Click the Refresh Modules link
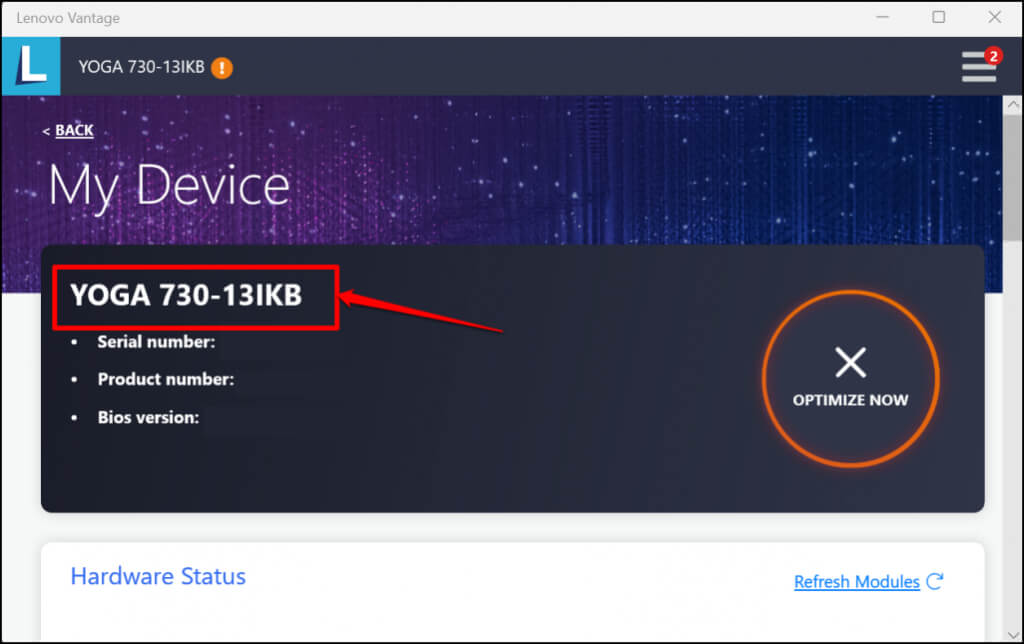 [857, 581]
